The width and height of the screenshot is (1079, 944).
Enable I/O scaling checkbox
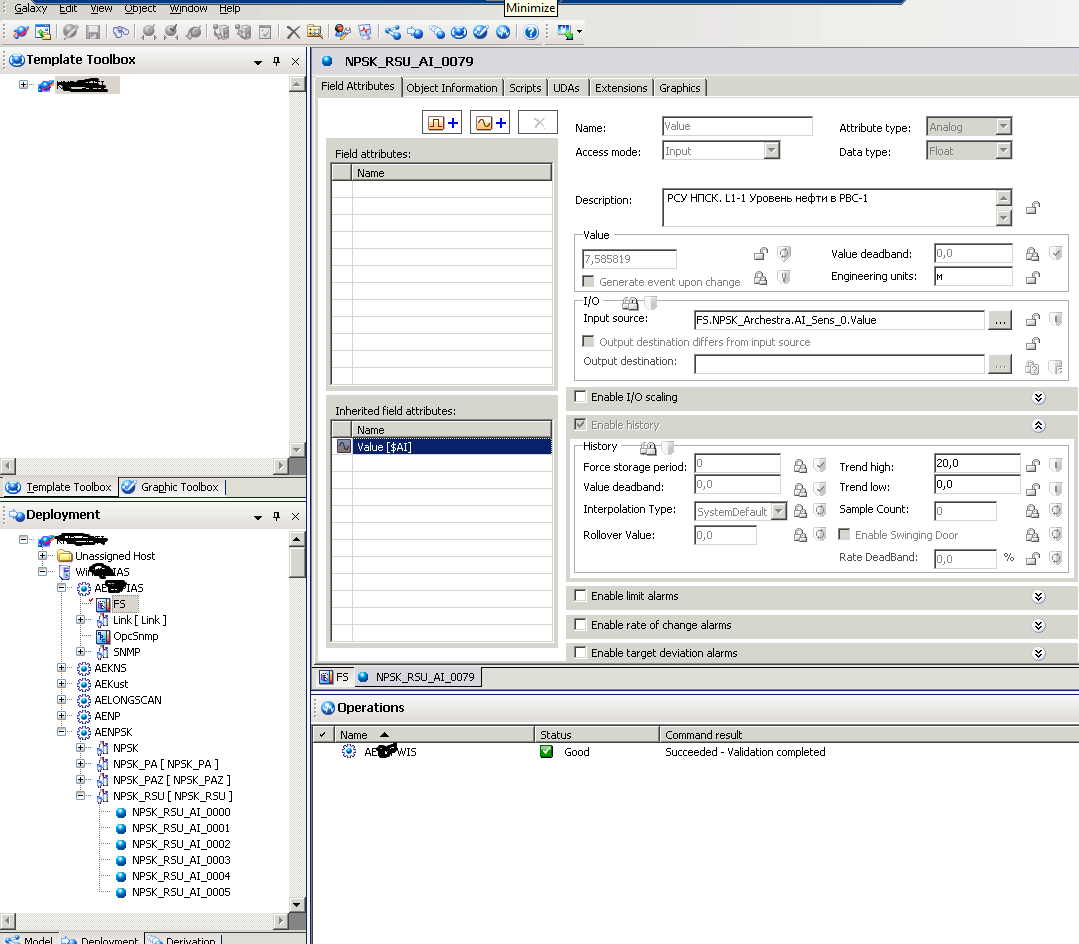click(580, 397)
